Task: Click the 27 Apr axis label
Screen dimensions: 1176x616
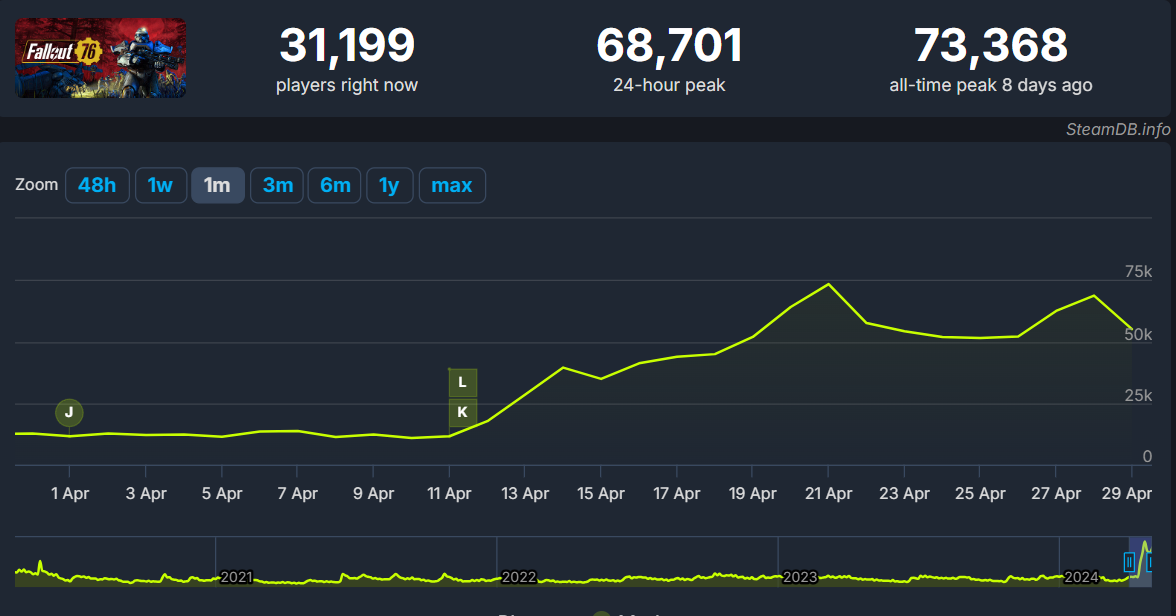Action: point(1056,494)
